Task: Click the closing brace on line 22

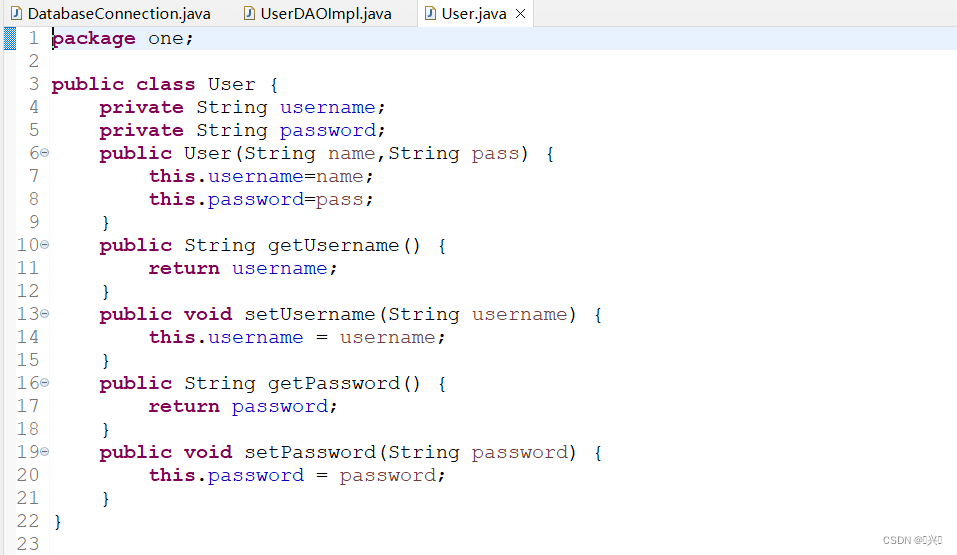Action: click(x=58, y=522)
